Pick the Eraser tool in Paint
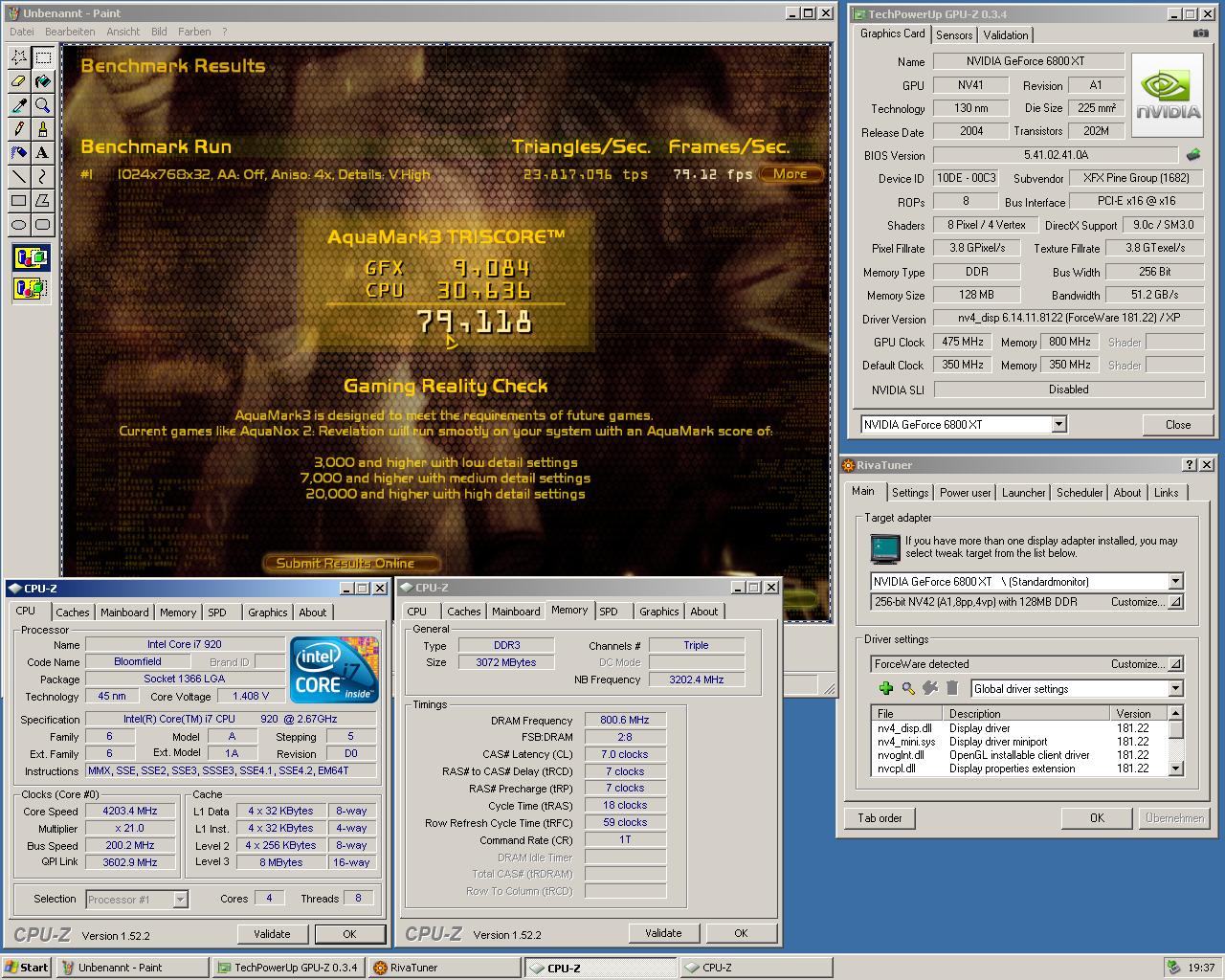 18,82
